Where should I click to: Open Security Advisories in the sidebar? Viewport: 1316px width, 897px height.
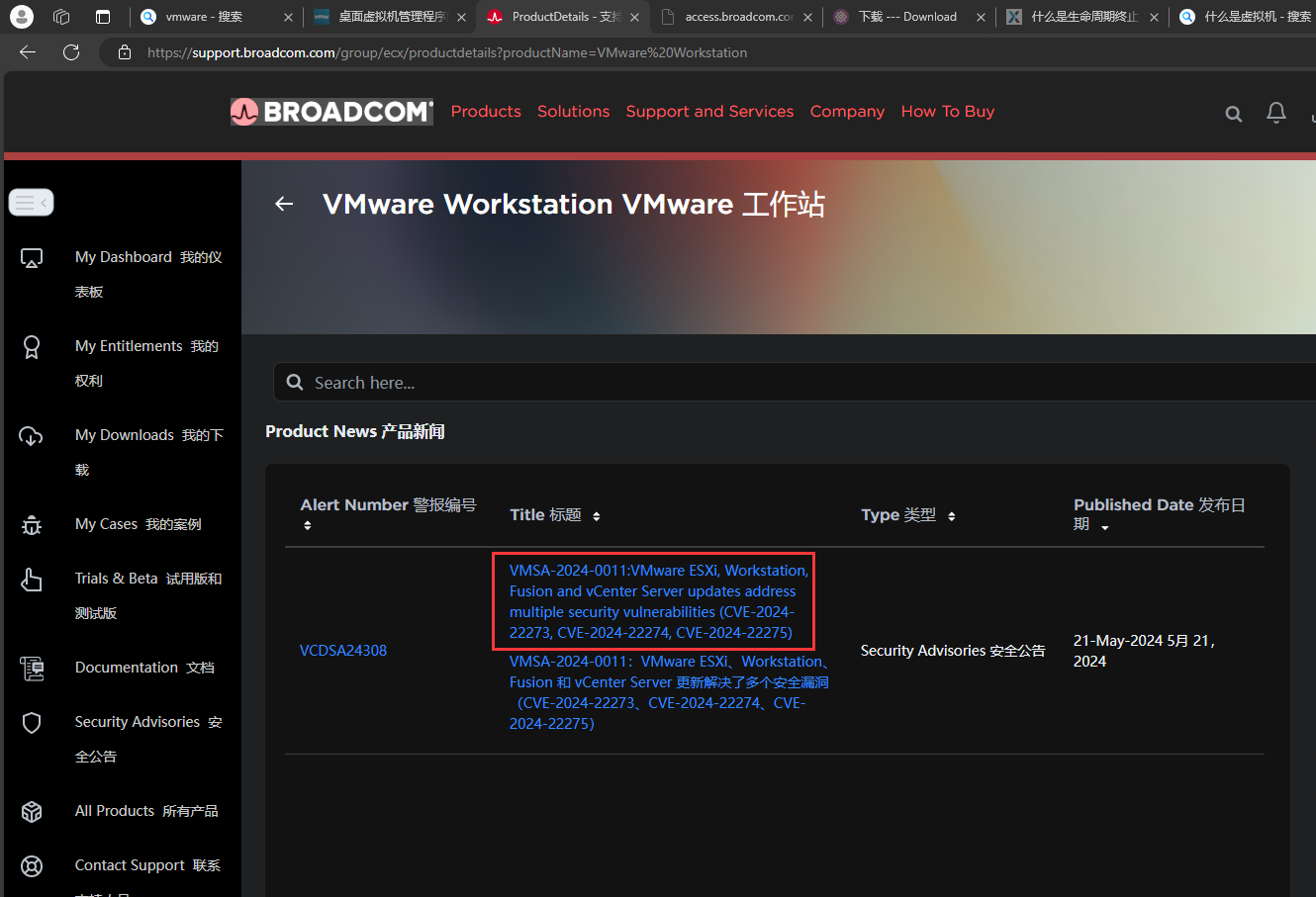(x=148, y=739)
